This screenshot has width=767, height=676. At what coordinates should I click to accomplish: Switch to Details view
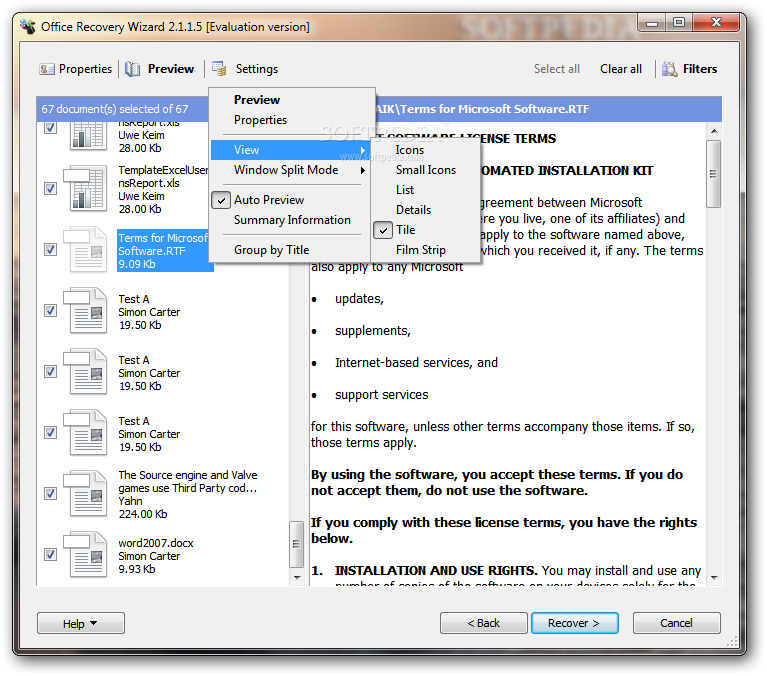point(413,210)
